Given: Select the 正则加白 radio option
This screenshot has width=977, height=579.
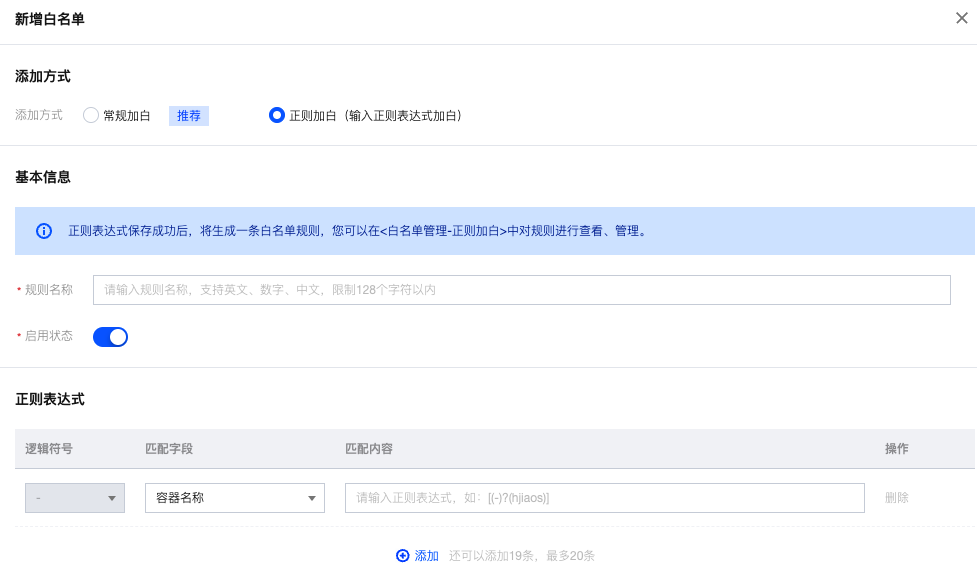Looking at the screenshot, I should [x=277, y=115].
